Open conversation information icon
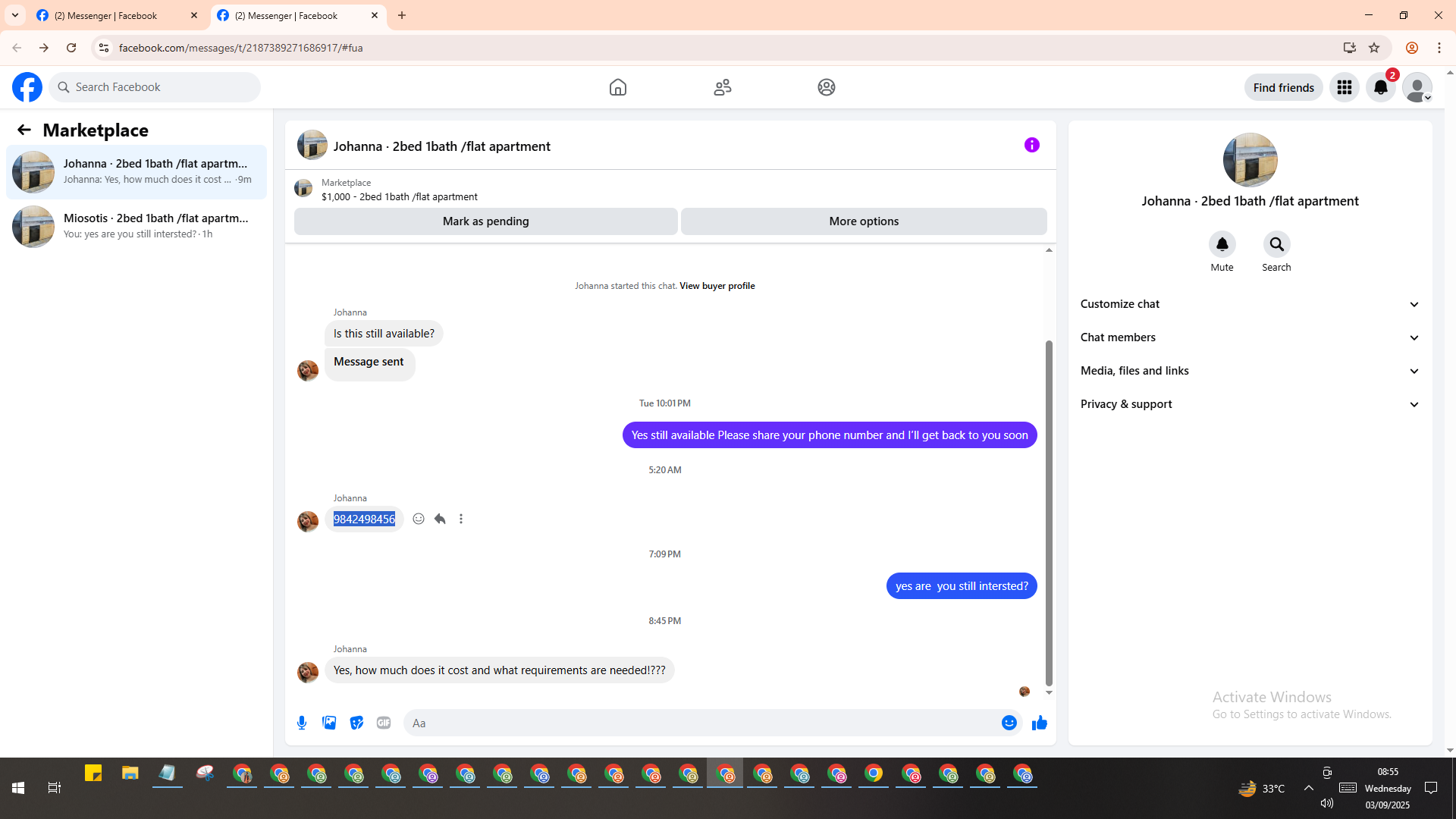Viewport: 1456px width, 819px height. 1032,145
